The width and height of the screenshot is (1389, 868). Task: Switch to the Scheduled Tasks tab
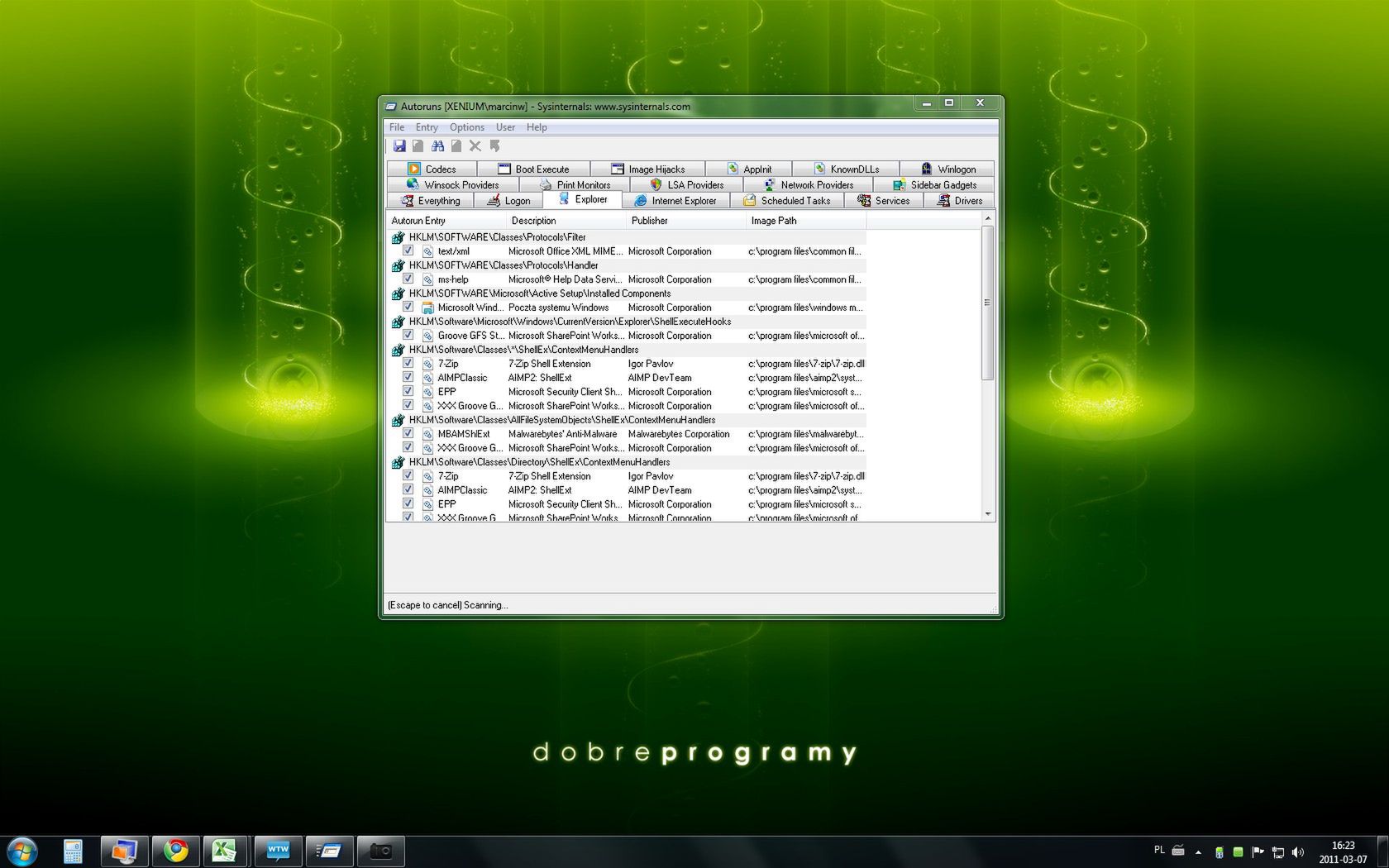pyautogui.click(x=786, y=200)
